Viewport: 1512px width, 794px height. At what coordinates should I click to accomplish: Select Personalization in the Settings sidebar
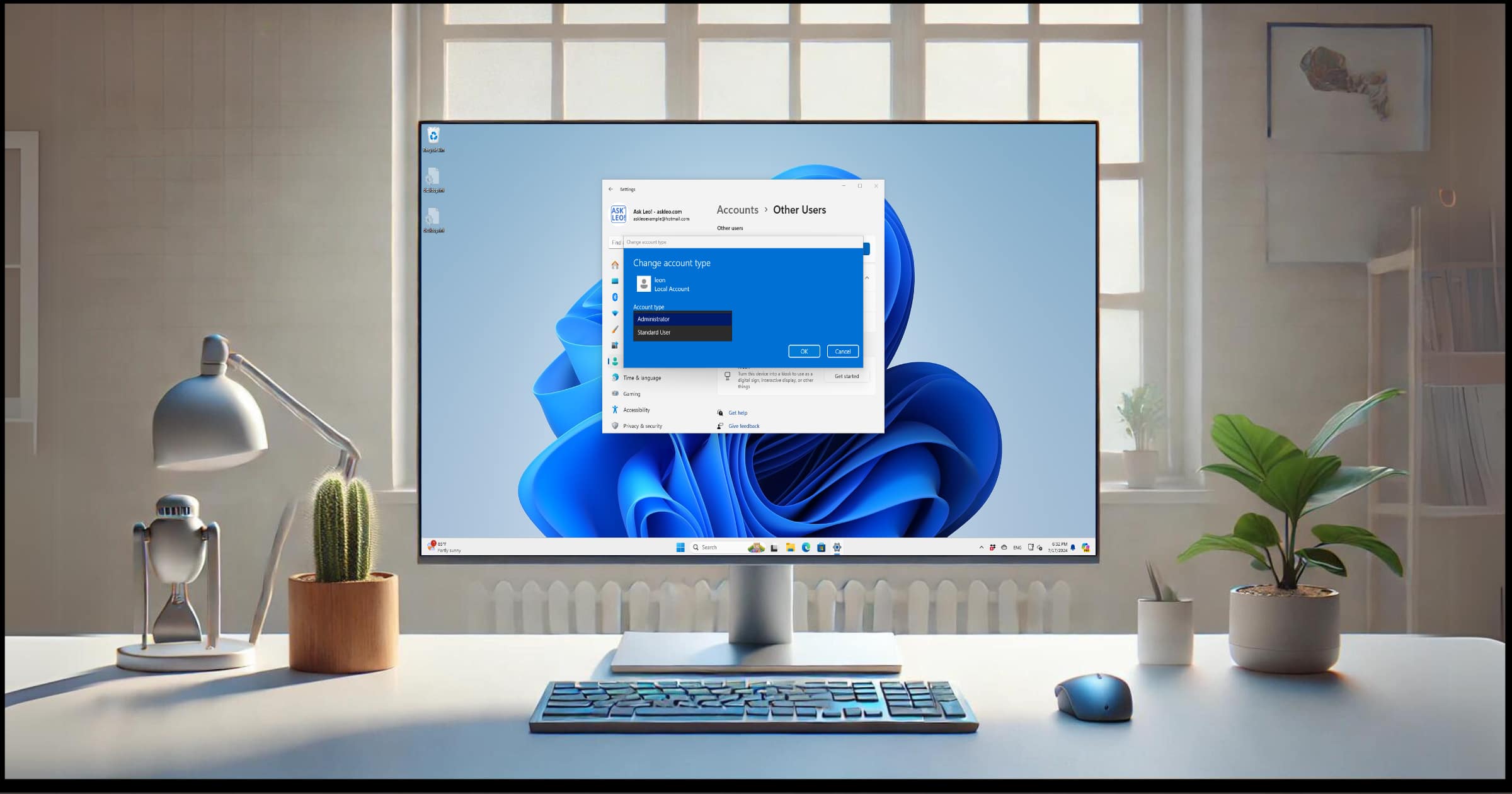pyautogui.click(x=616, y=329)
